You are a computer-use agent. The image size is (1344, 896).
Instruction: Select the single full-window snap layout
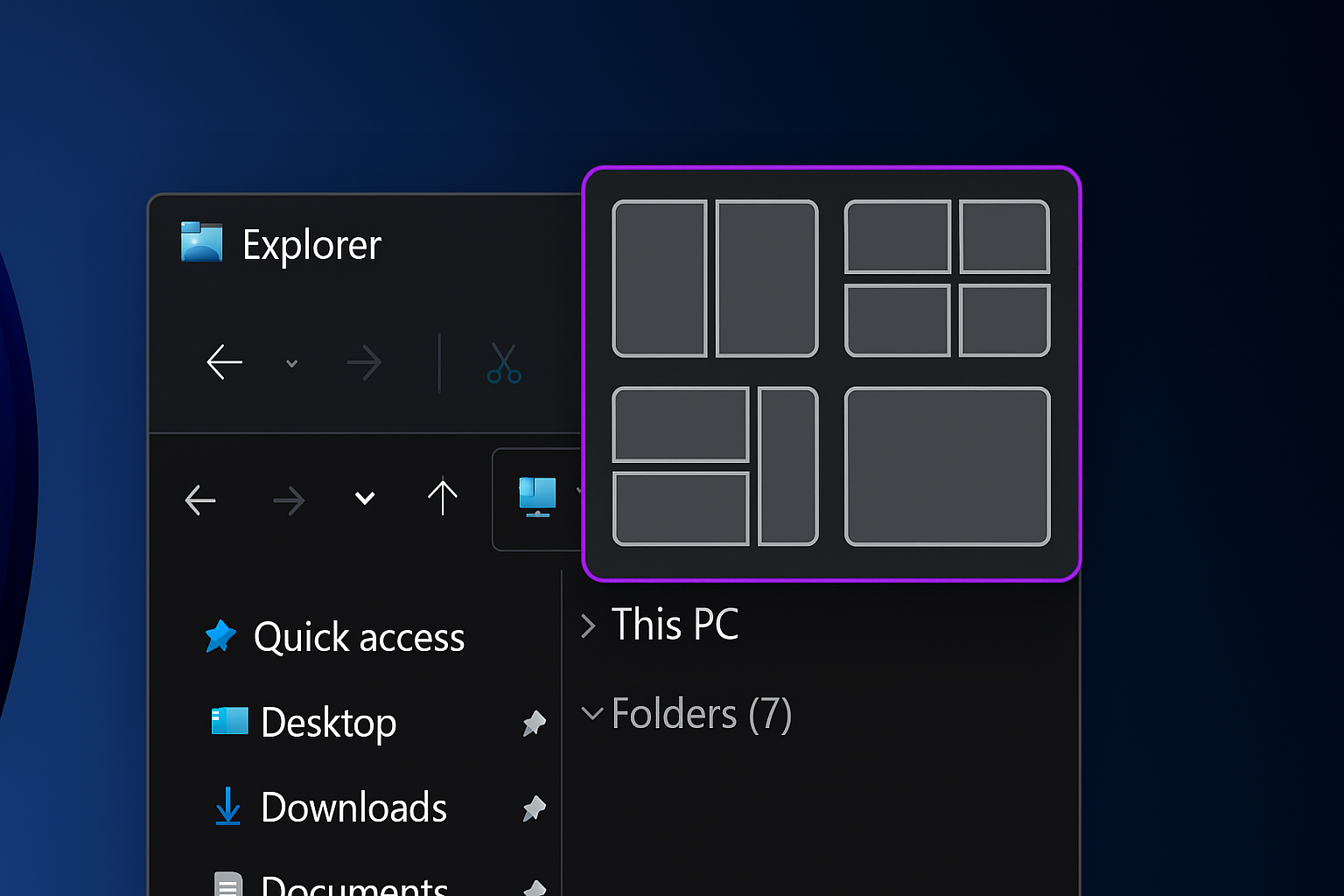coord(947,466)
